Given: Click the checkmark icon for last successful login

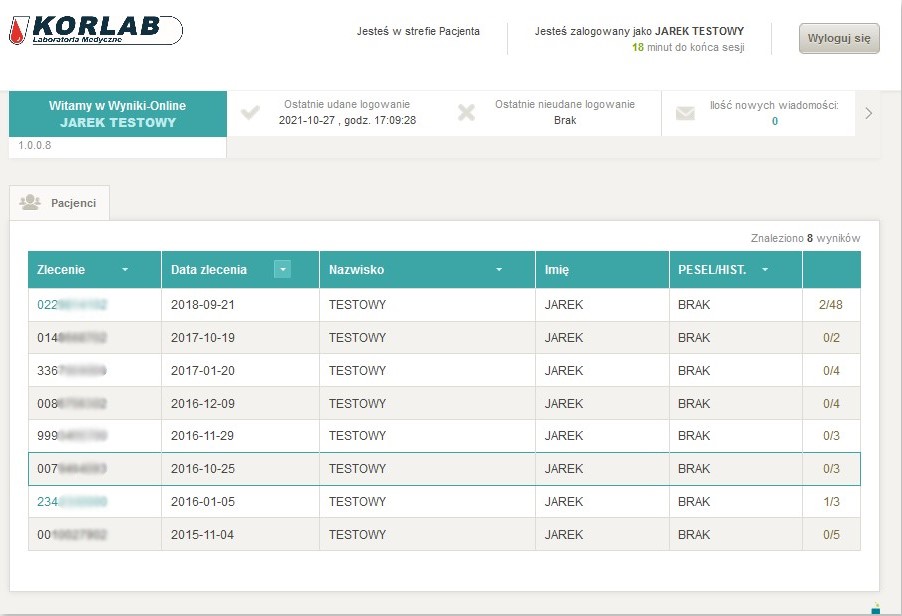Looking at the screenshot, I should (x=251, y=112).
